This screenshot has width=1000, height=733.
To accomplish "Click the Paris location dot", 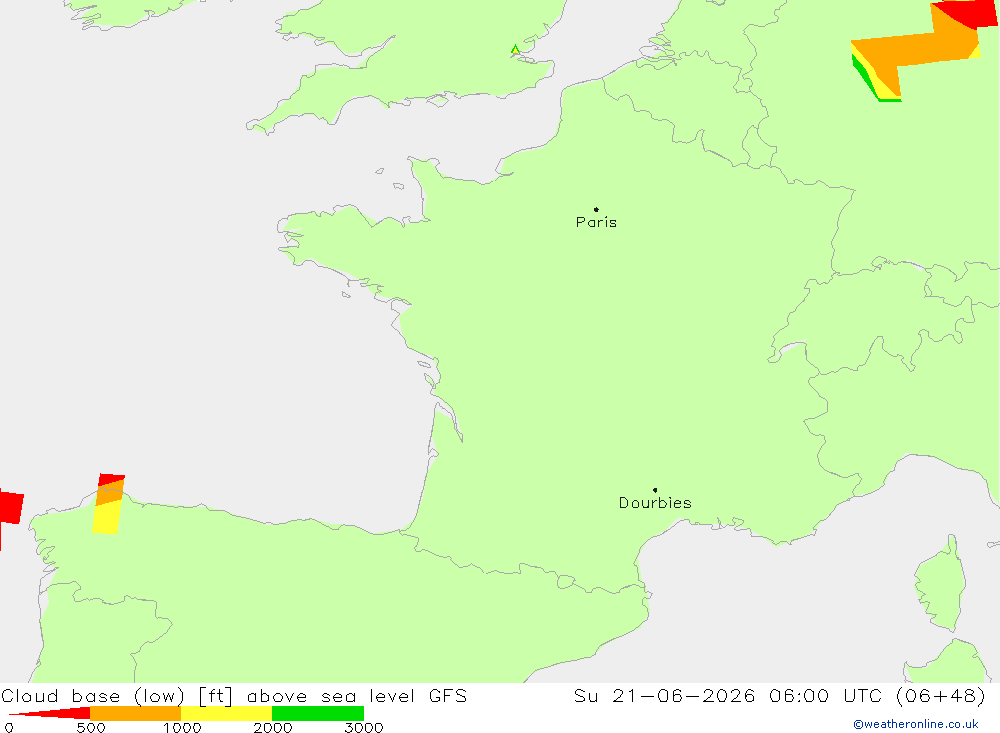I will click(x=596, y=209).
